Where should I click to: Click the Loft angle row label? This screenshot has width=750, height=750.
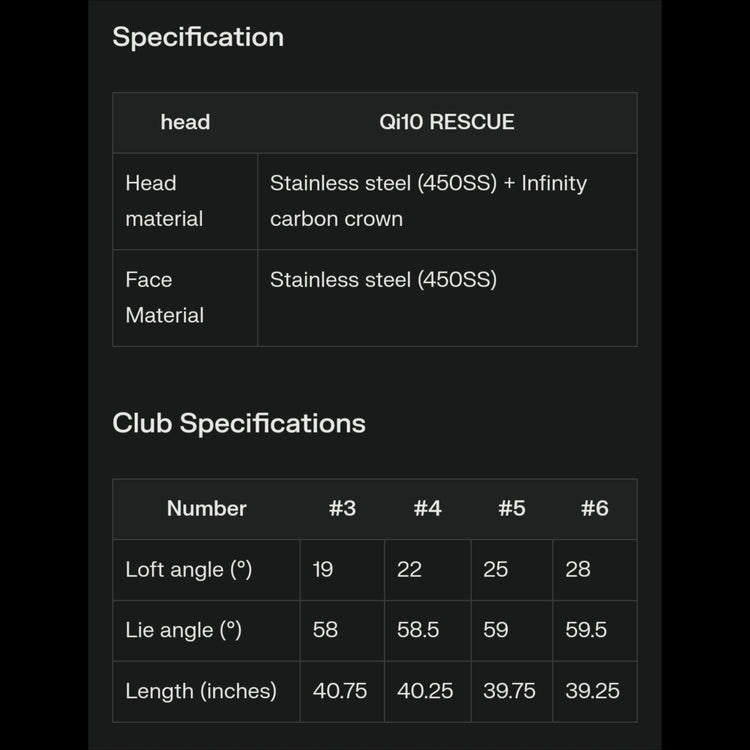[188, 569]
